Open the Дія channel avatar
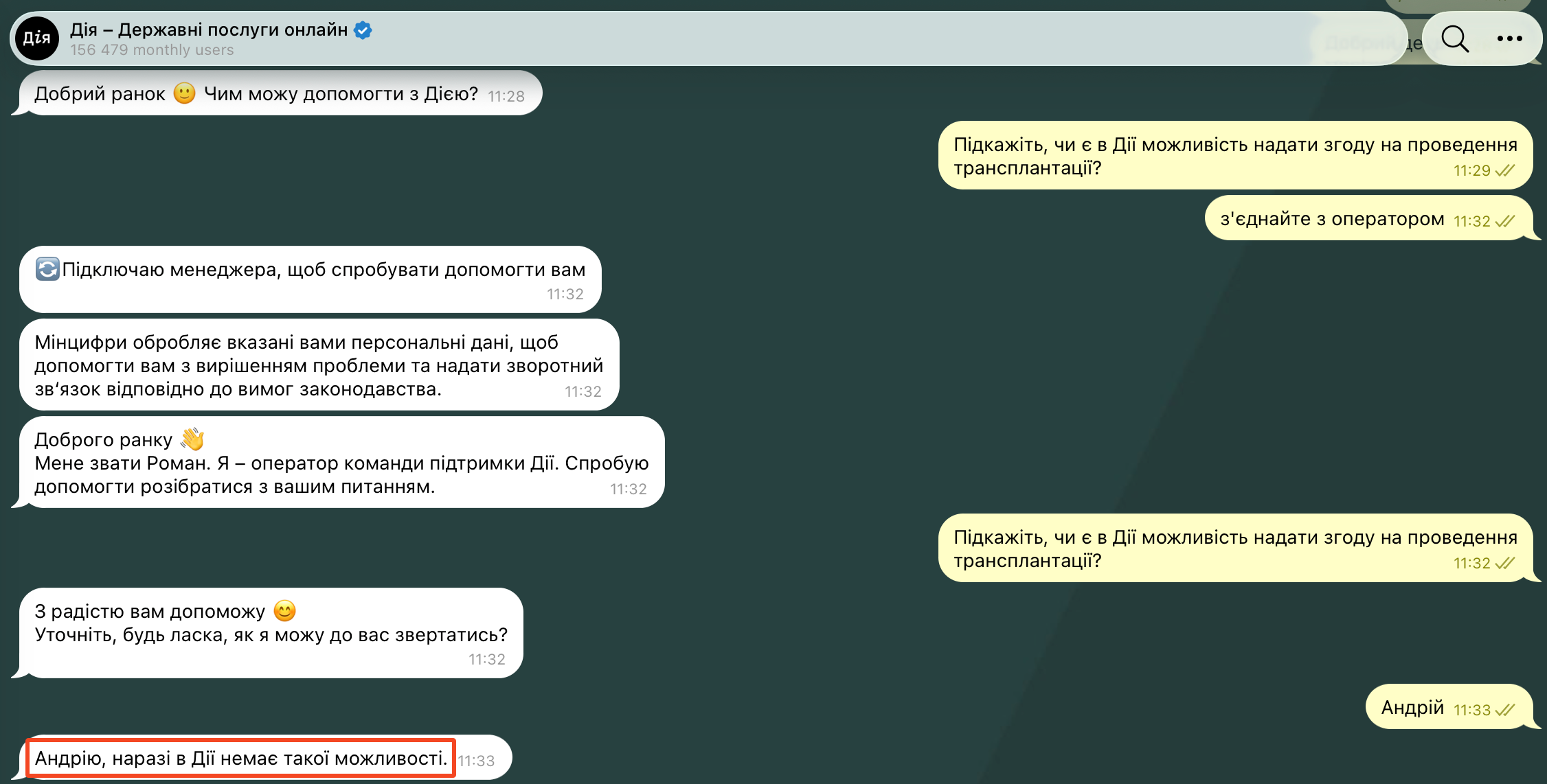 (37, 38)
